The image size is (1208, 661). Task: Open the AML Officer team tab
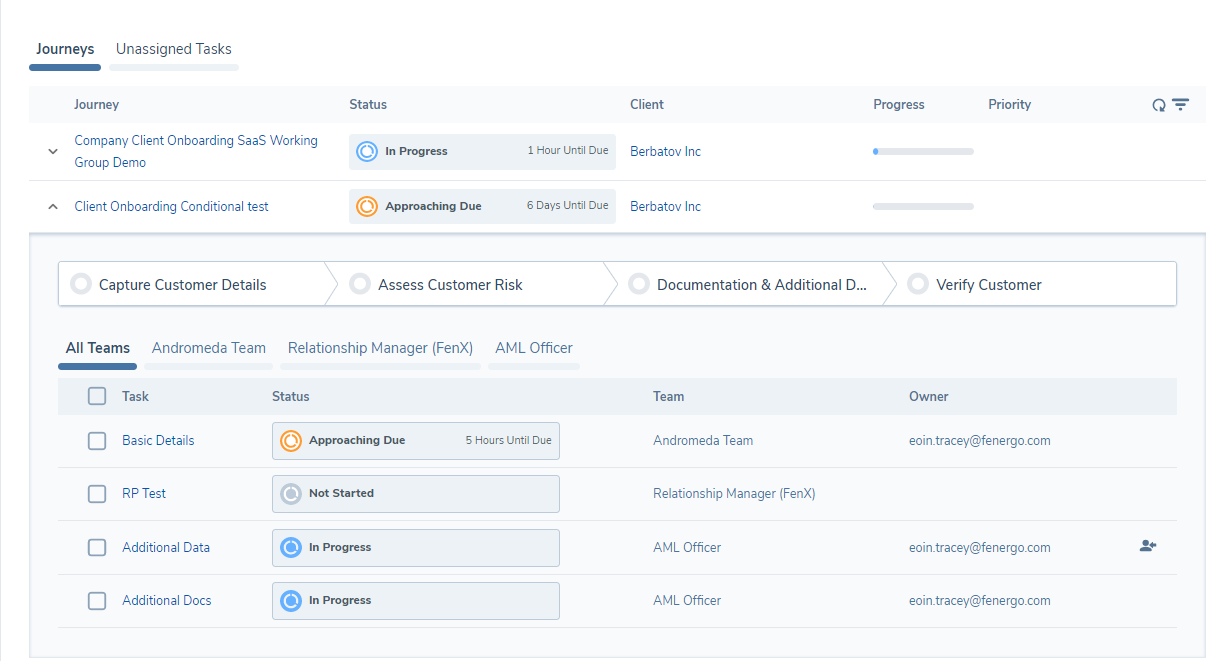pos(534,348)
